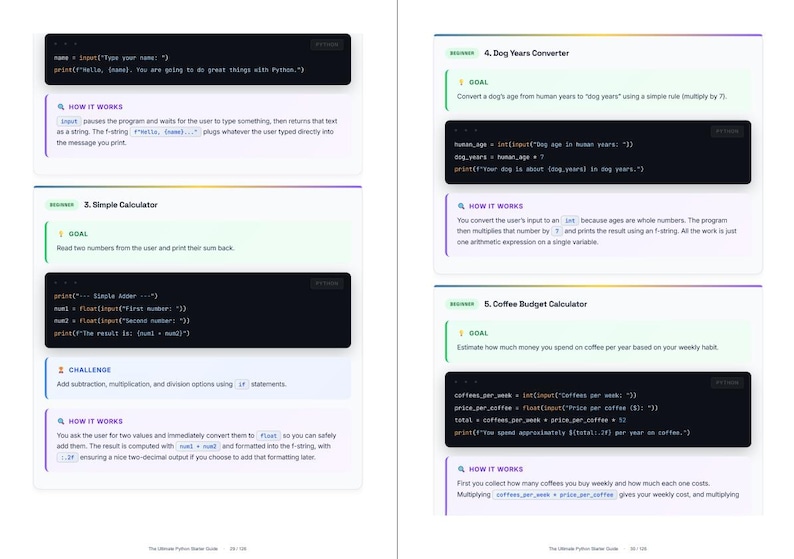Screen dimensions: 794x559
Task: Click the code line print("--- Simple Adder ---")
Action: point(106,296)
